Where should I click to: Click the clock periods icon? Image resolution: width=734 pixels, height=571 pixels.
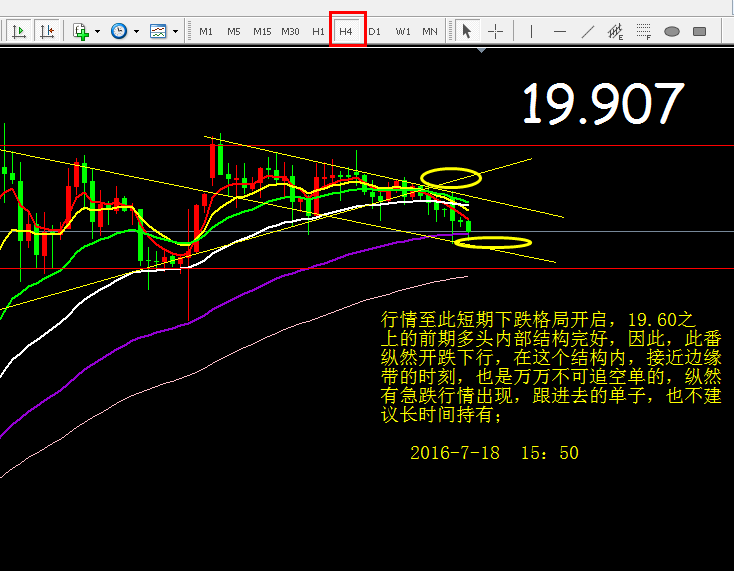[x=120, y=31]
